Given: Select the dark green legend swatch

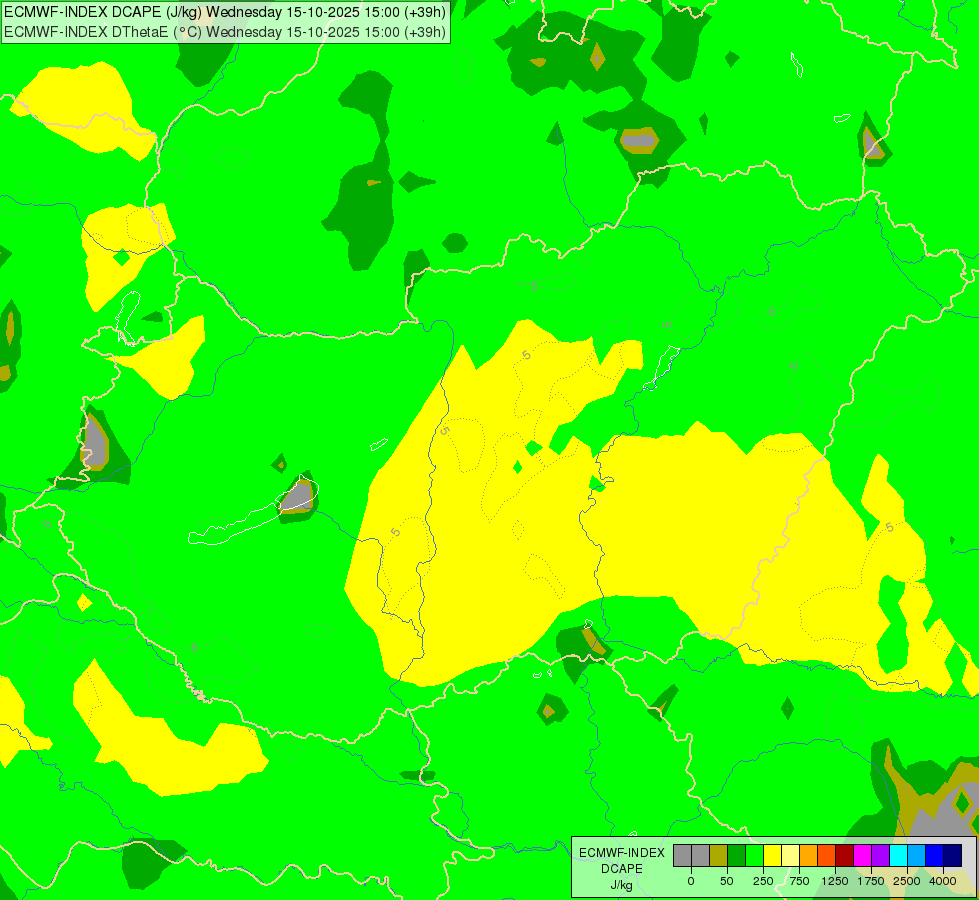Looking at the screenshot, I should point(737,856).
